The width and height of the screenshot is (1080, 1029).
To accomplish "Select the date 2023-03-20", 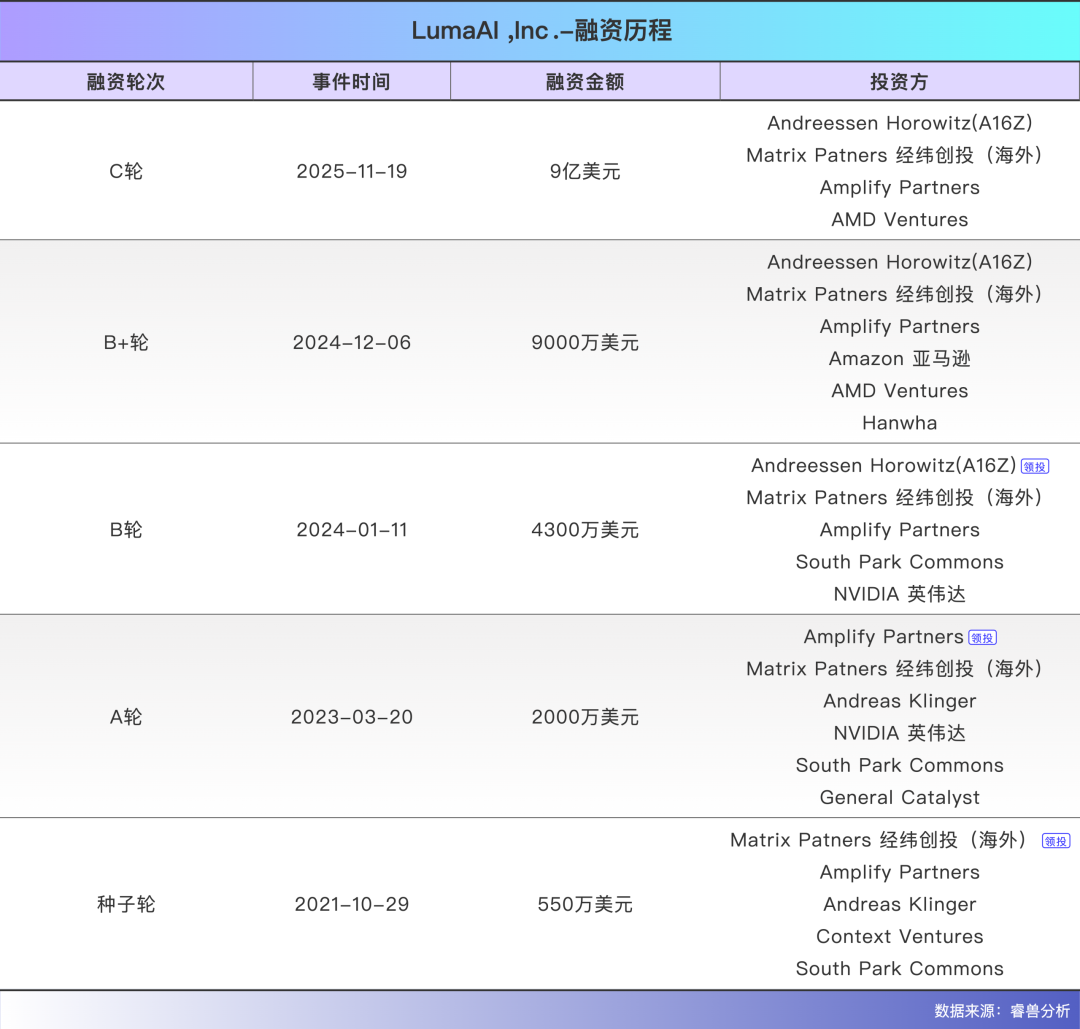I will (351, 717).
